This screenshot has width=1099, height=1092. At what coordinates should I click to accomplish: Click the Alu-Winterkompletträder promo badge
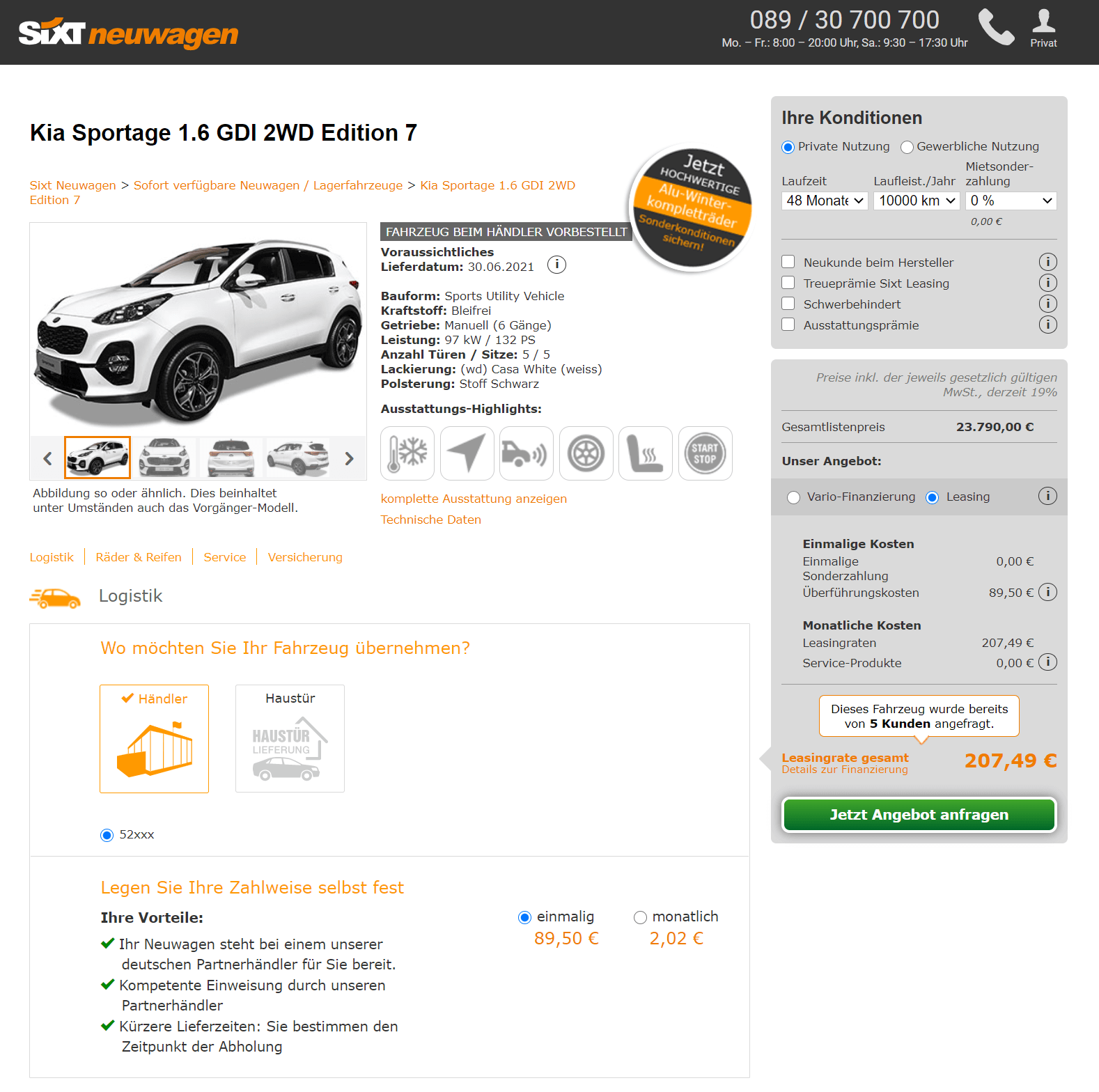[x=692, y=208]
